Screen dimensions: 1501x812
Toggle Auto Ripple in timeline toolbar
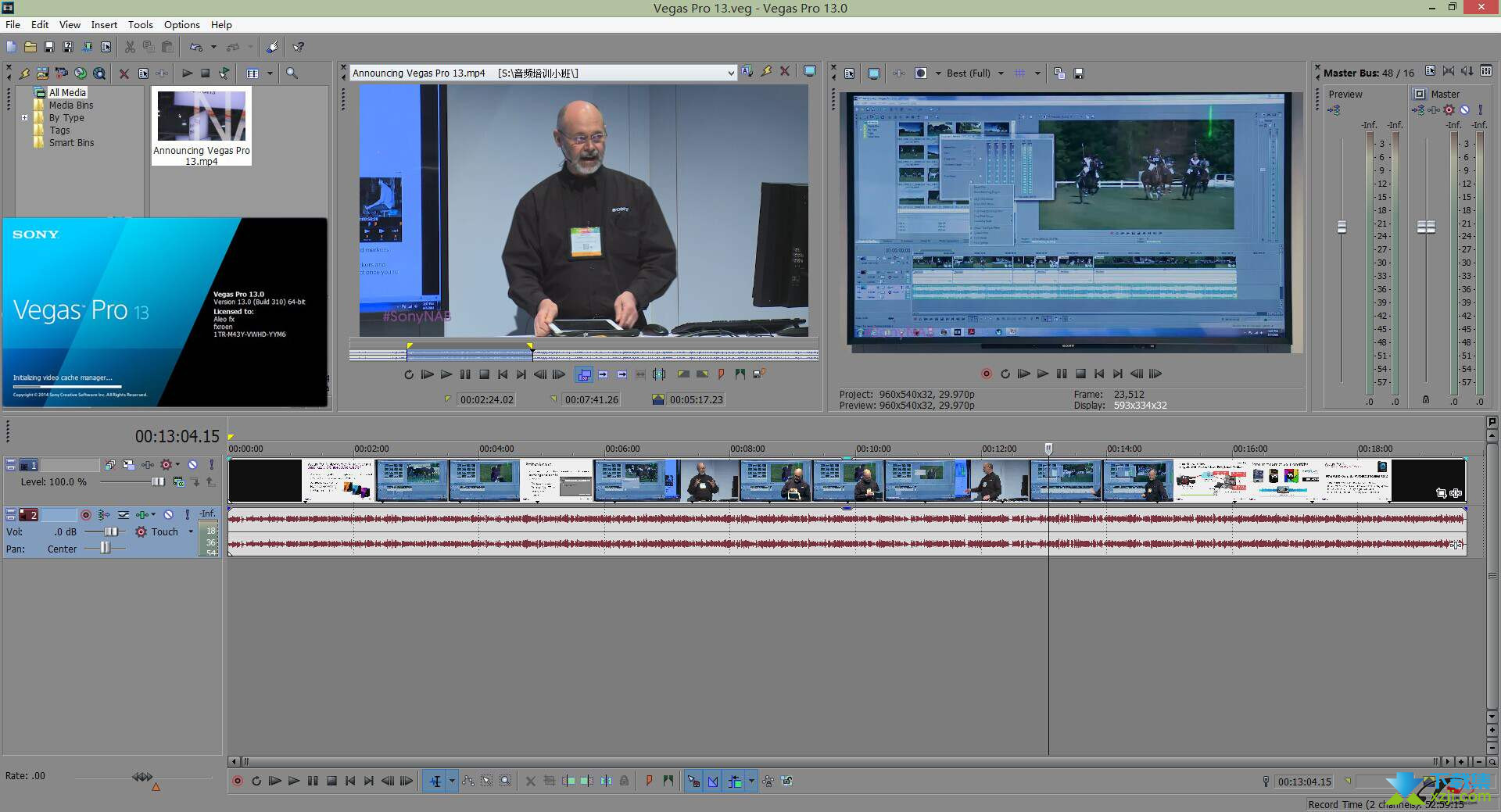[x=734, y=781]
